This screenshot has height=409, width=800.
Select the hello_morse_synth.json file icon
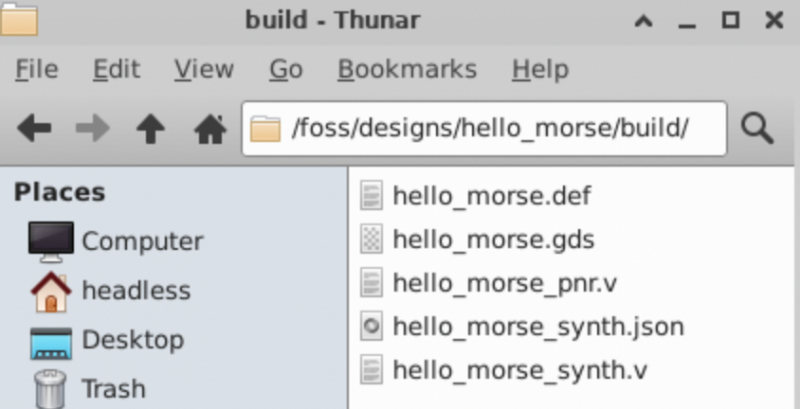tap(371, 327)
